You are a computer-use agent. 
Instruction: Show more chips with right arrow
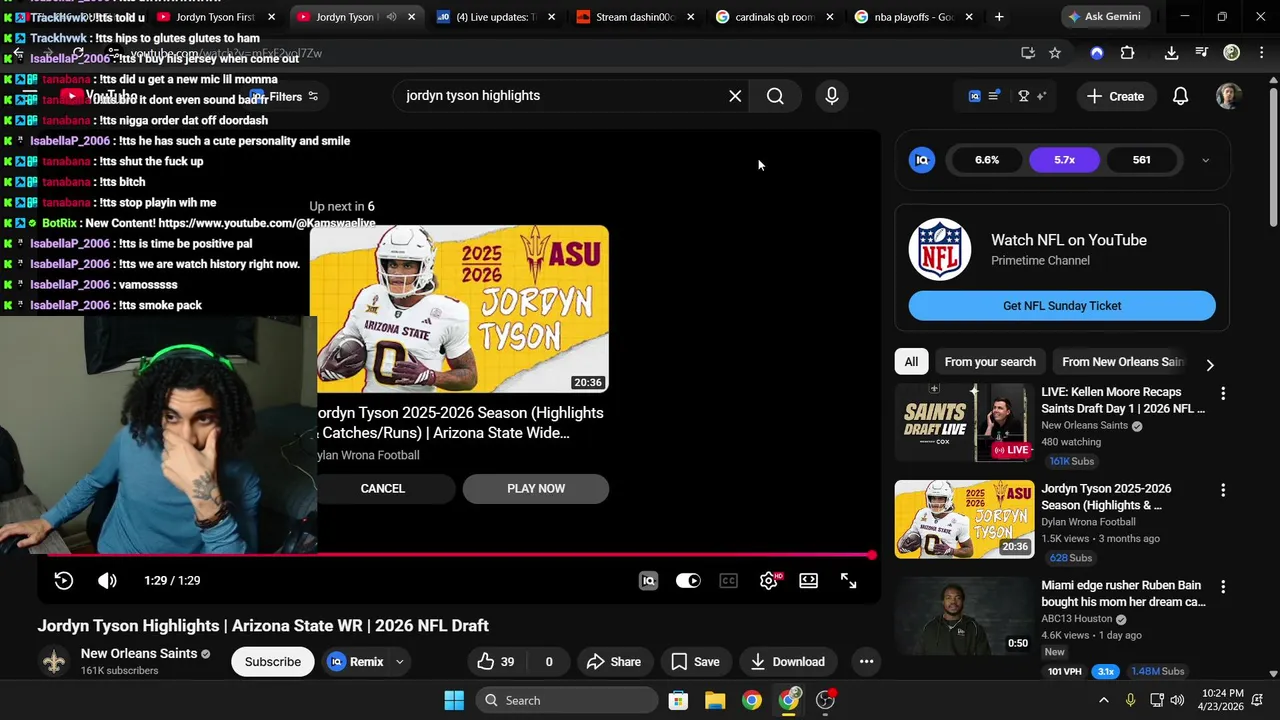[x=1210, y=364]
